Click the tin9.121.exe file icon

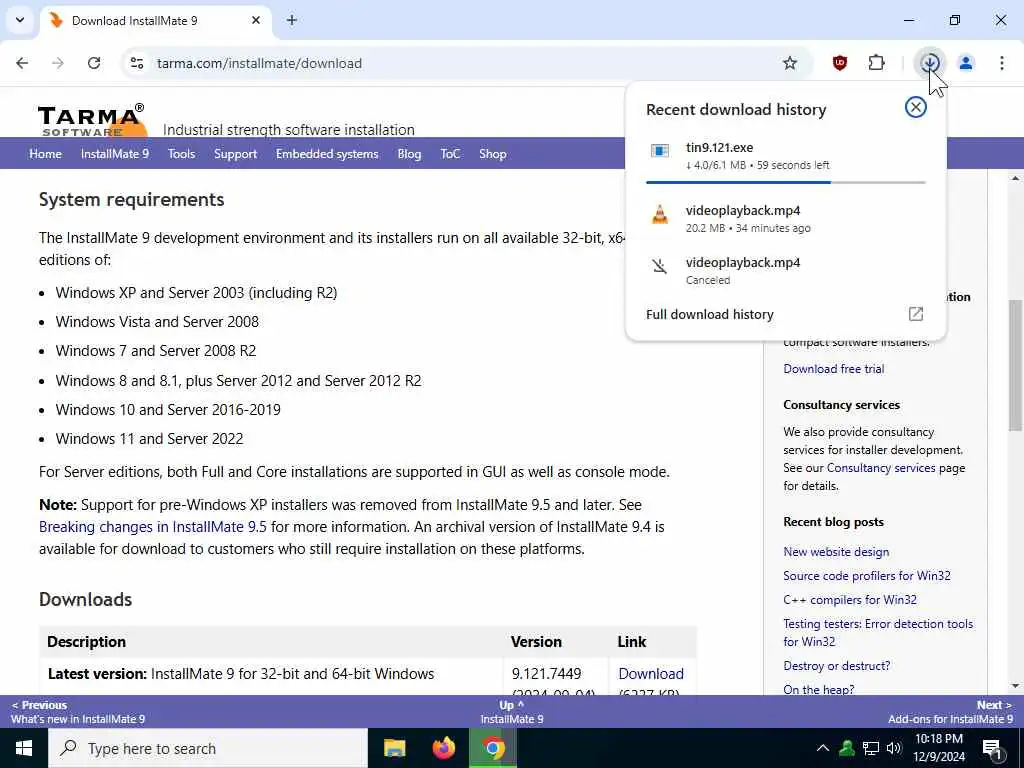pos(660,152)
